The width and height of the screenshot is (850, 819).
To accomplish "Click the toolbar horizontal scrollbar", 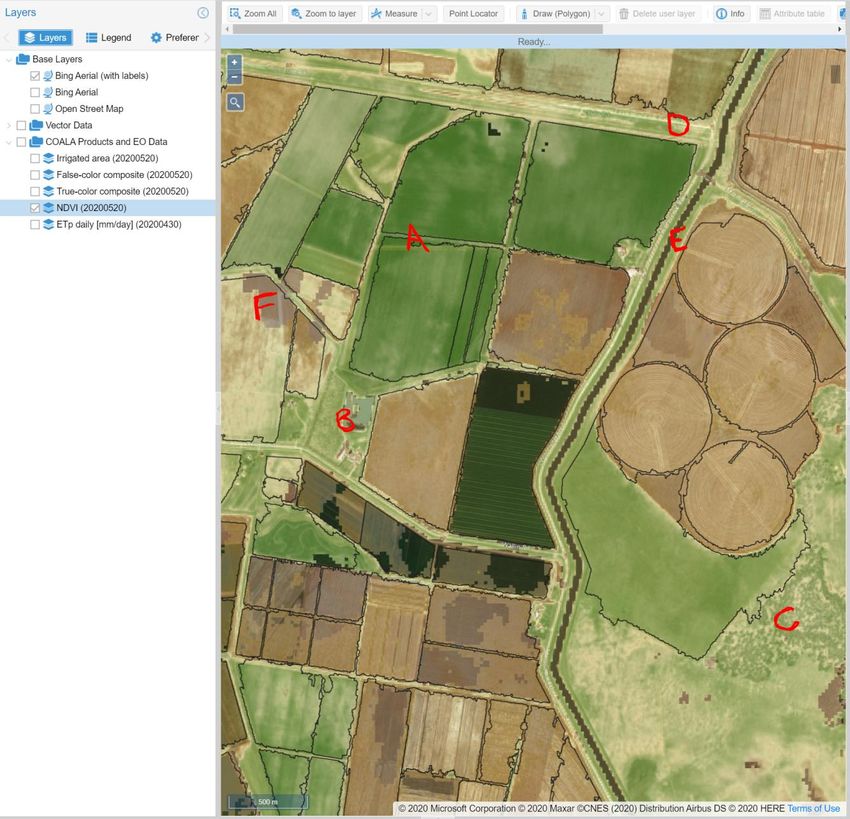I will click(x=417, y=29).
